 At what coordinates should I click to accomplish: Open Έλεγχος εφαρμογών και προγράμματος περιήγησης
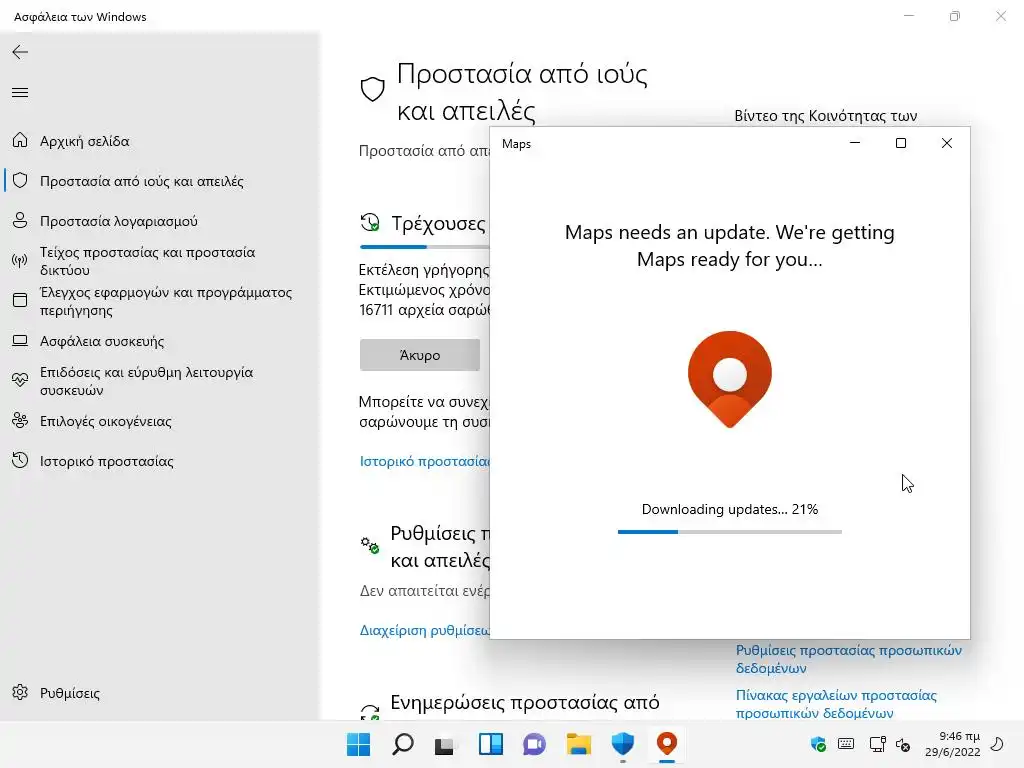pyautogui.click(x=165, y=301)
